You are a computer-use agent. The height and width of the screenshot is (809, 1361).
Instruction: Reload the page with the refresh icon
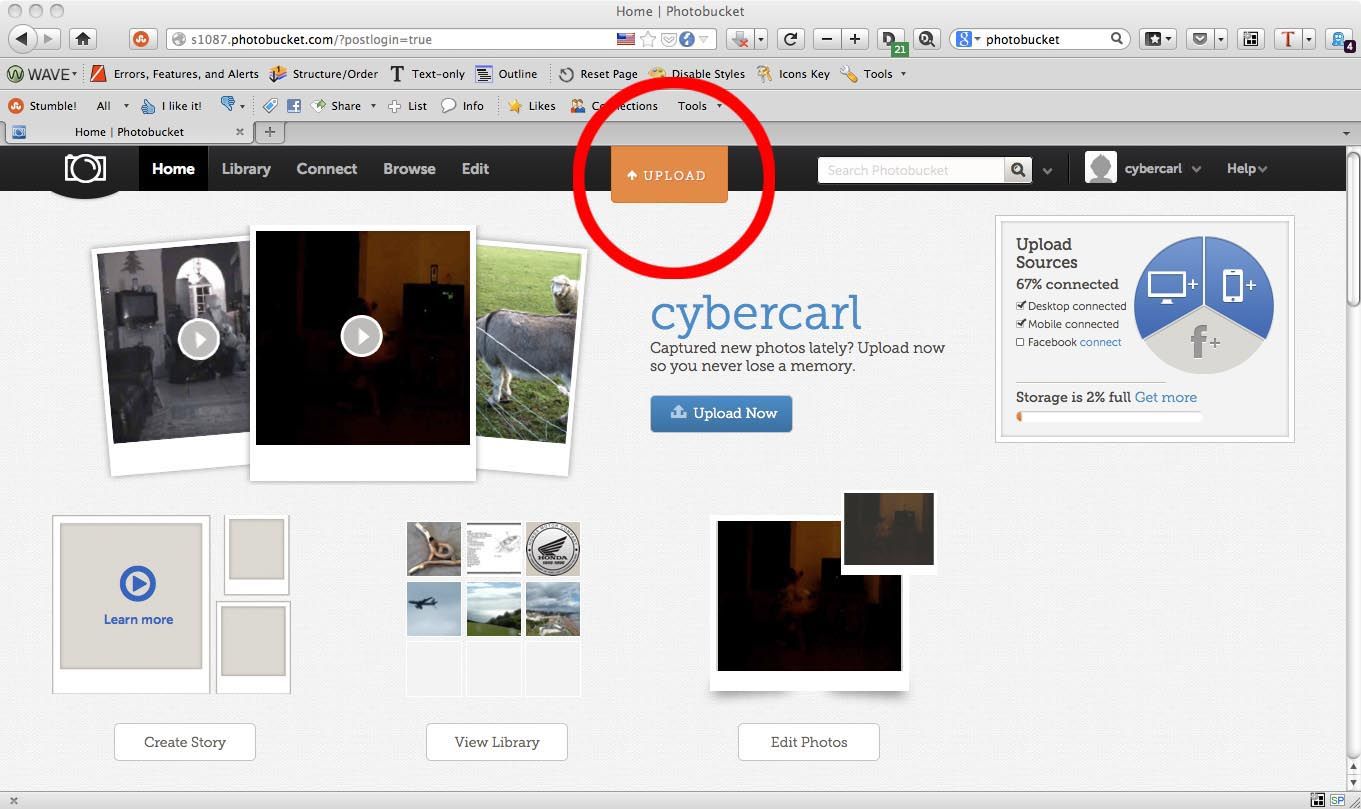point(790,39)
